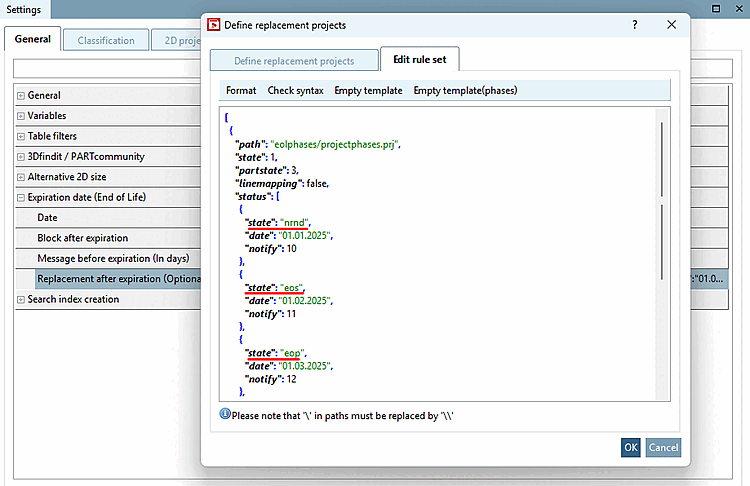
Task: Click the "eop" state value
Action: (292, 353)
